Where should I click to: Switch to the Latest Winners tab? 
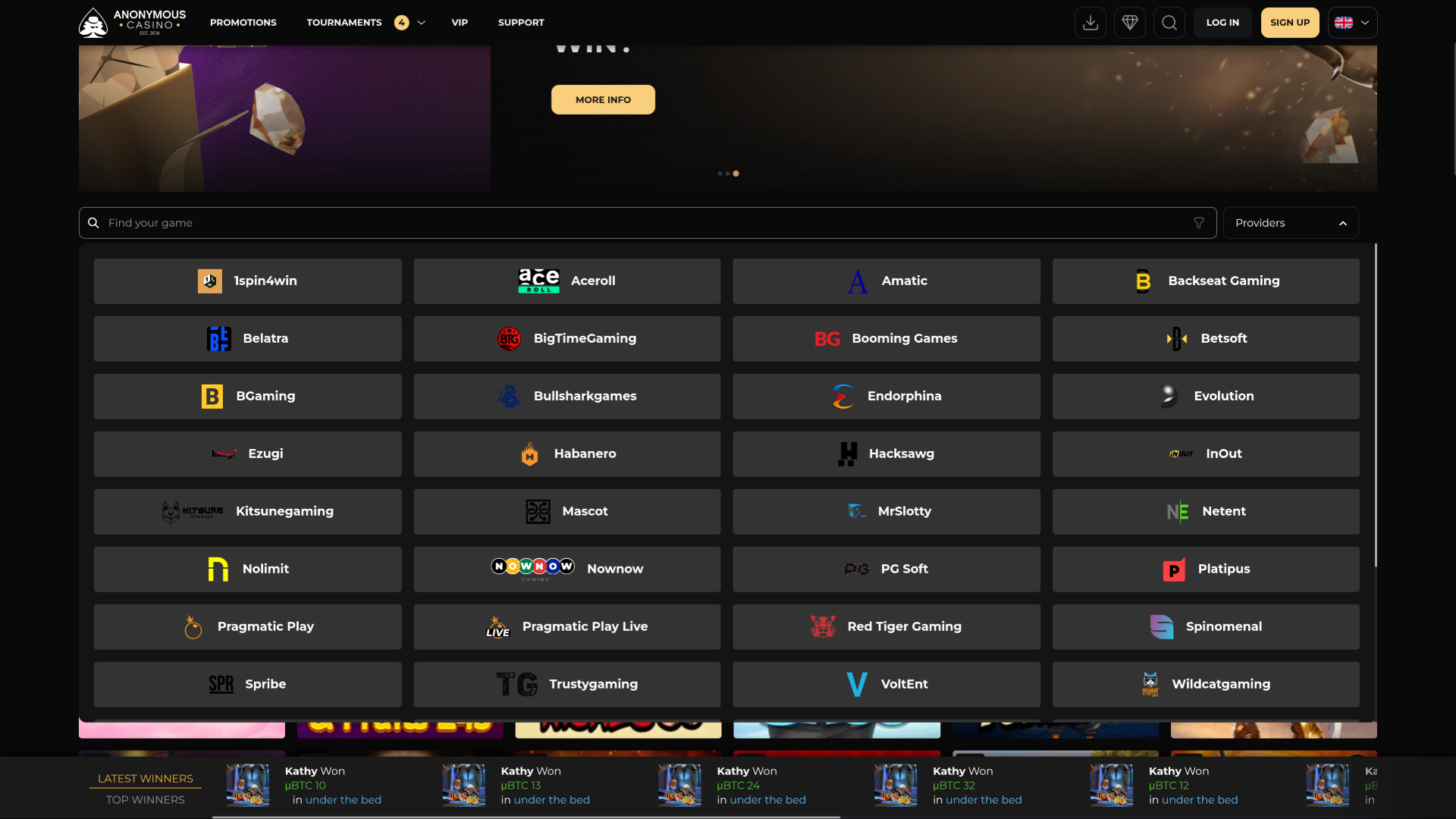click(x=146, y=779)
